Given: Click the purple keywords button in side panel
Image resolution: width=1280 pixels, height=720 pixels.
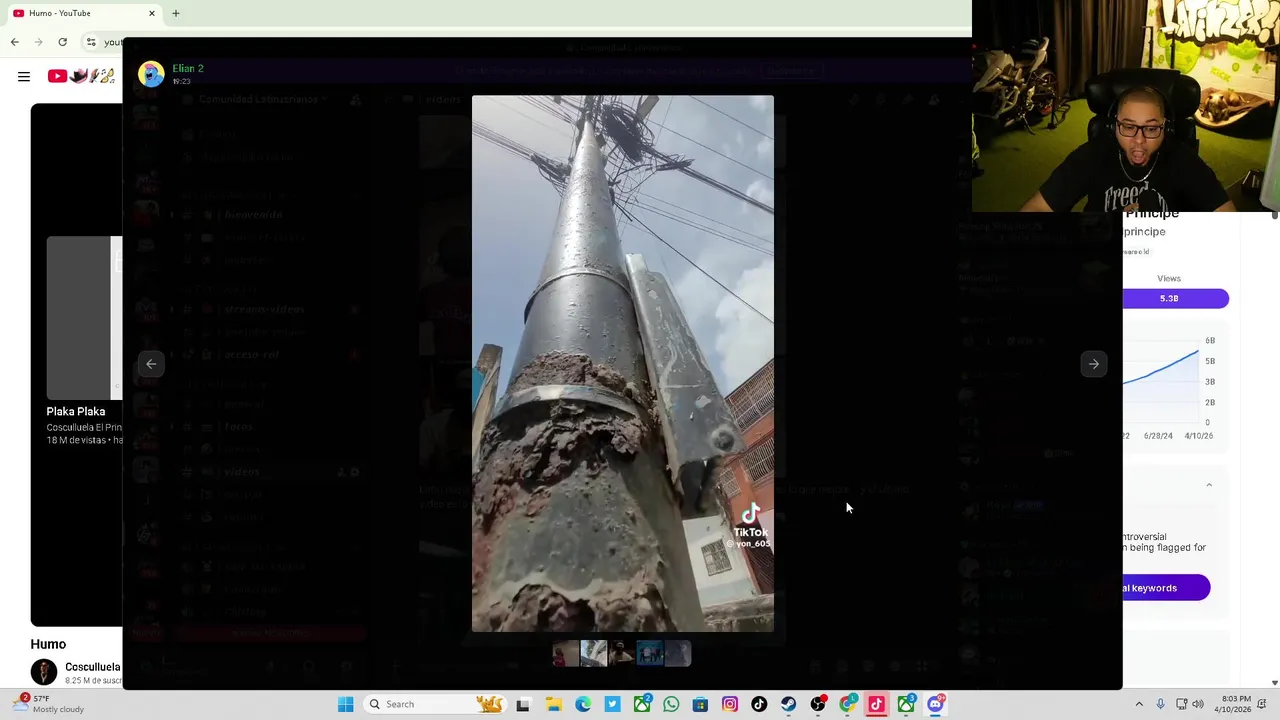Looking at the screenshot, I should click(1166, 588).
